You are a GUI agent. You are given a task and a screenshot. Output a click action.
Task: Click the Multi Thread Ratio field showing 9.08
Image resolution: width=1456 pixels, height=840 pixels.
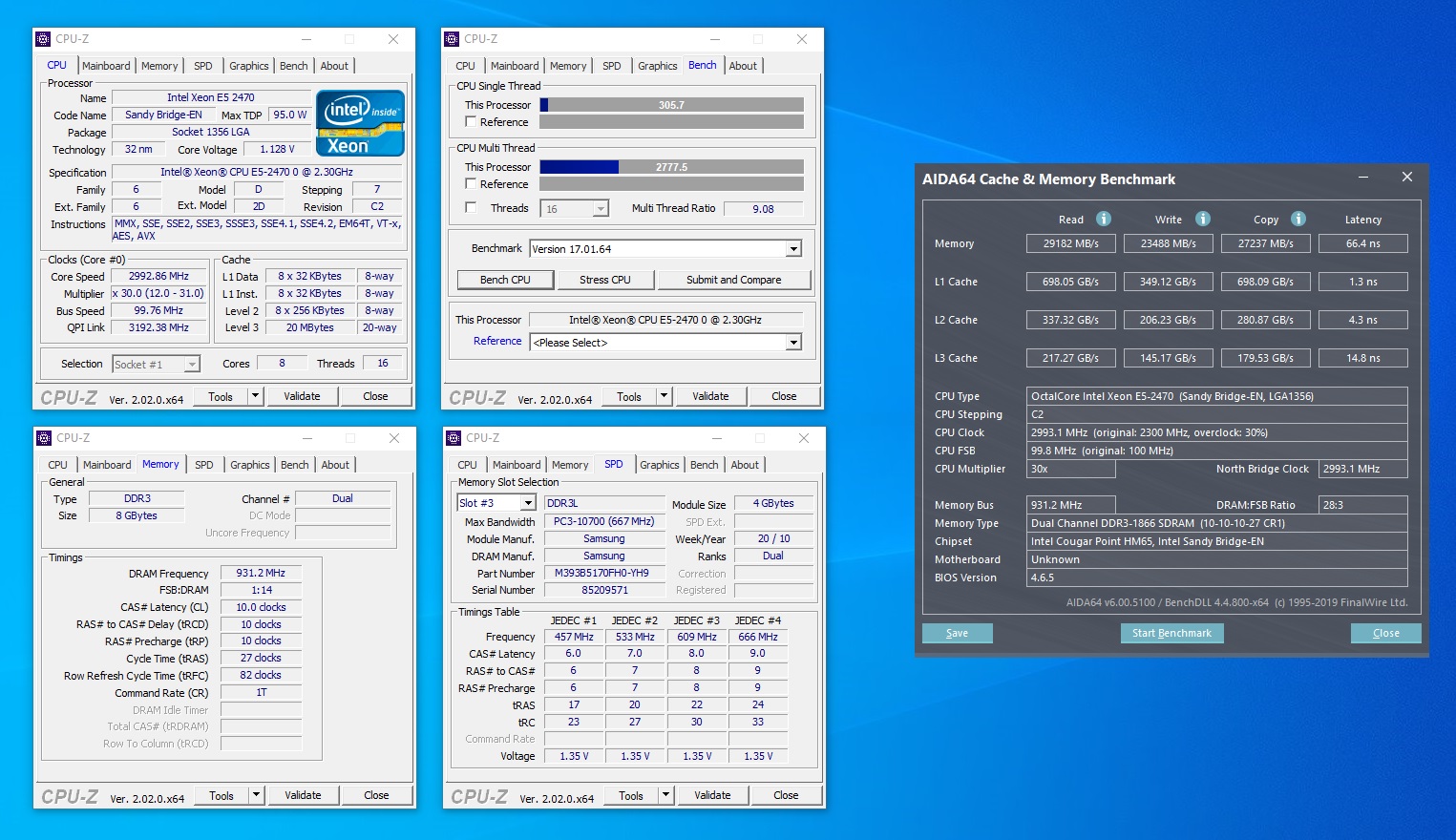[763, 209]
